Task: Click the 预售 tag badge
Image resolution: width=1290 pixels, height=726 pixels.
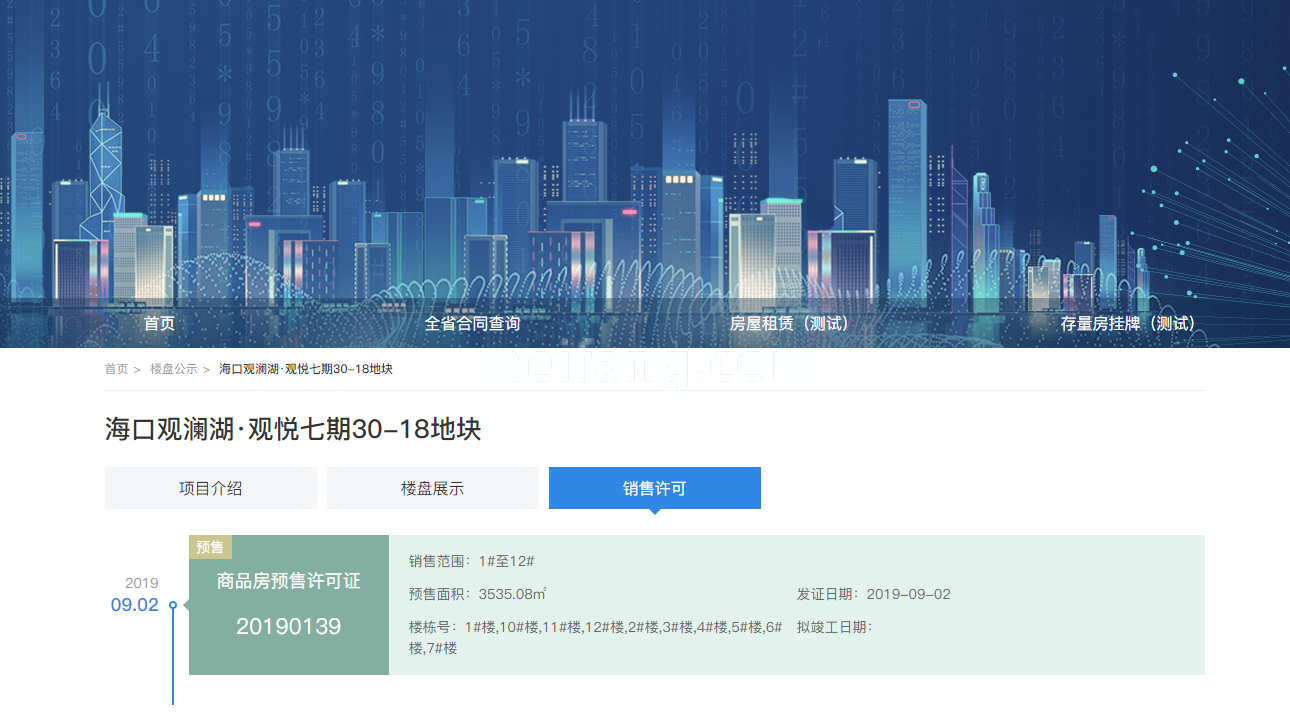Action: (x=210, y=547)
